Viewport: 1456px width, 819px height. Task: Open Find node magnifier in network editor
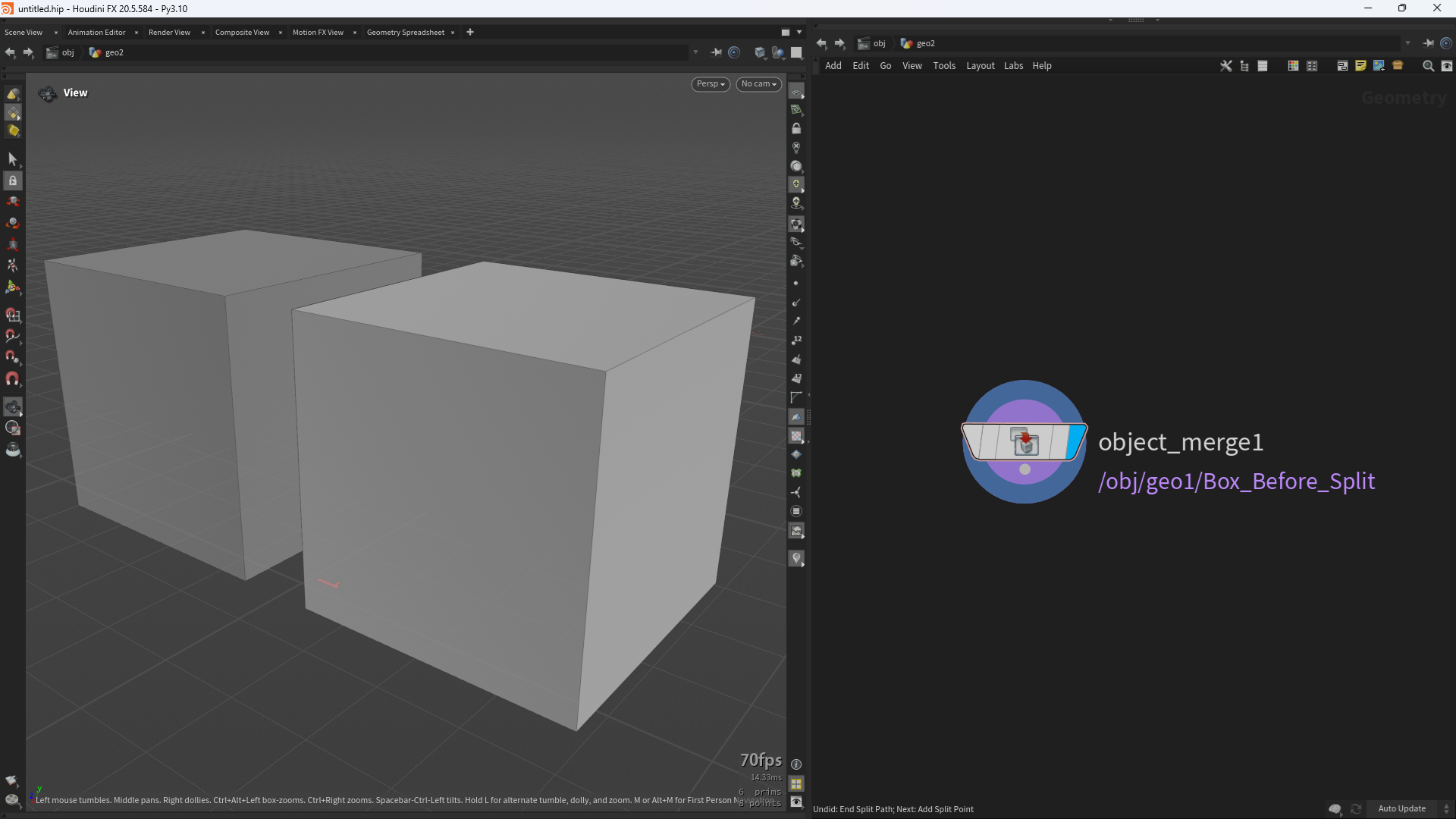tap(1428, 66)
